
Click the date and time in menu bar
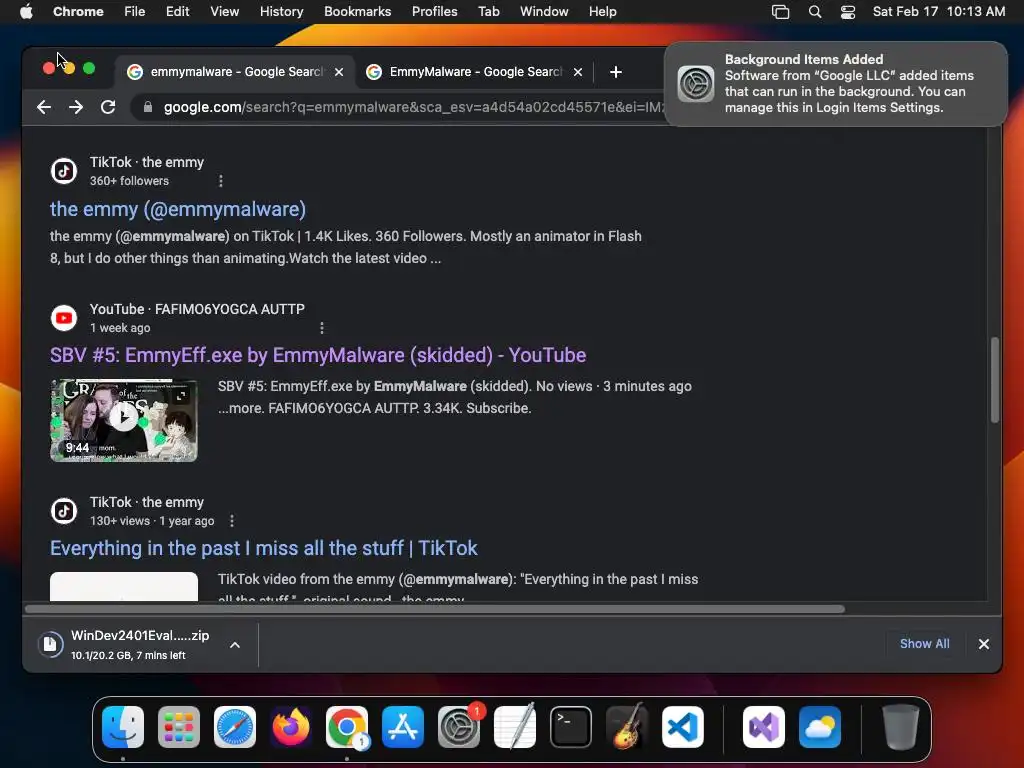(x=938, y=12)
